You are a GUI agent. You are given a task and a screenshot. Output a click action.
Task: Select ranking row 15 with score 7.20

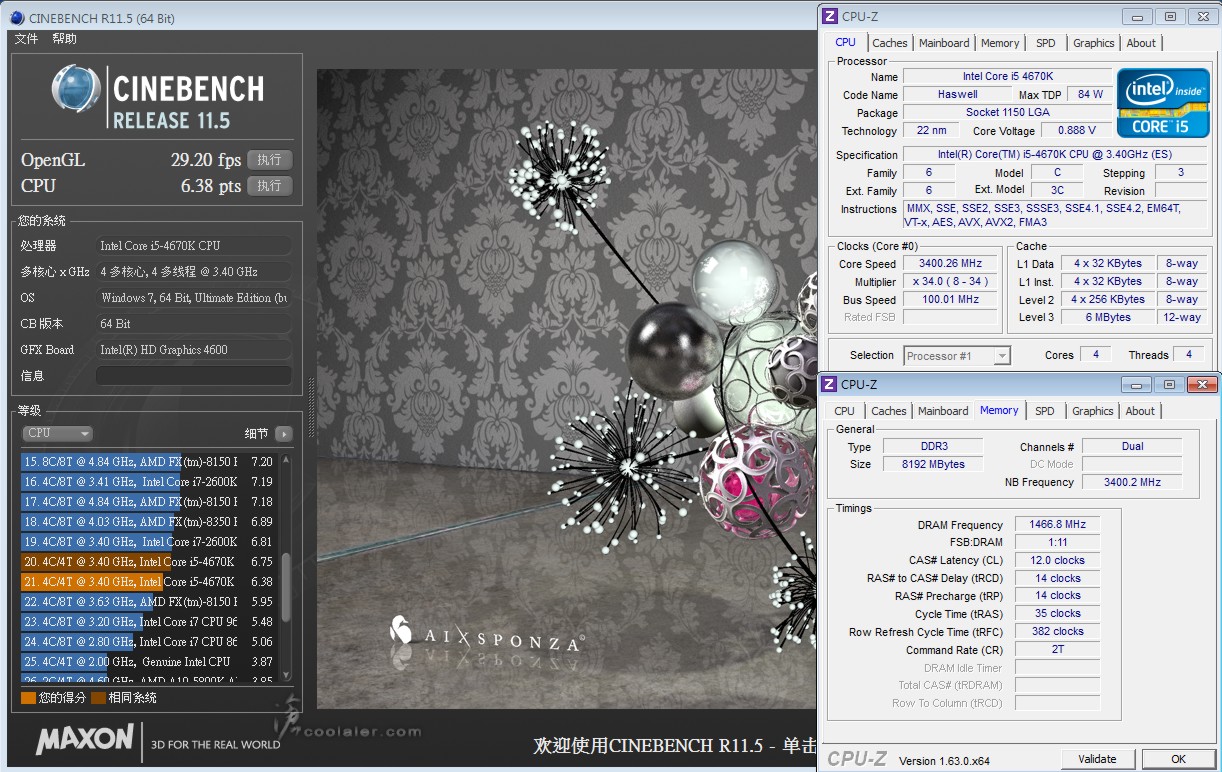coord(149,462)
